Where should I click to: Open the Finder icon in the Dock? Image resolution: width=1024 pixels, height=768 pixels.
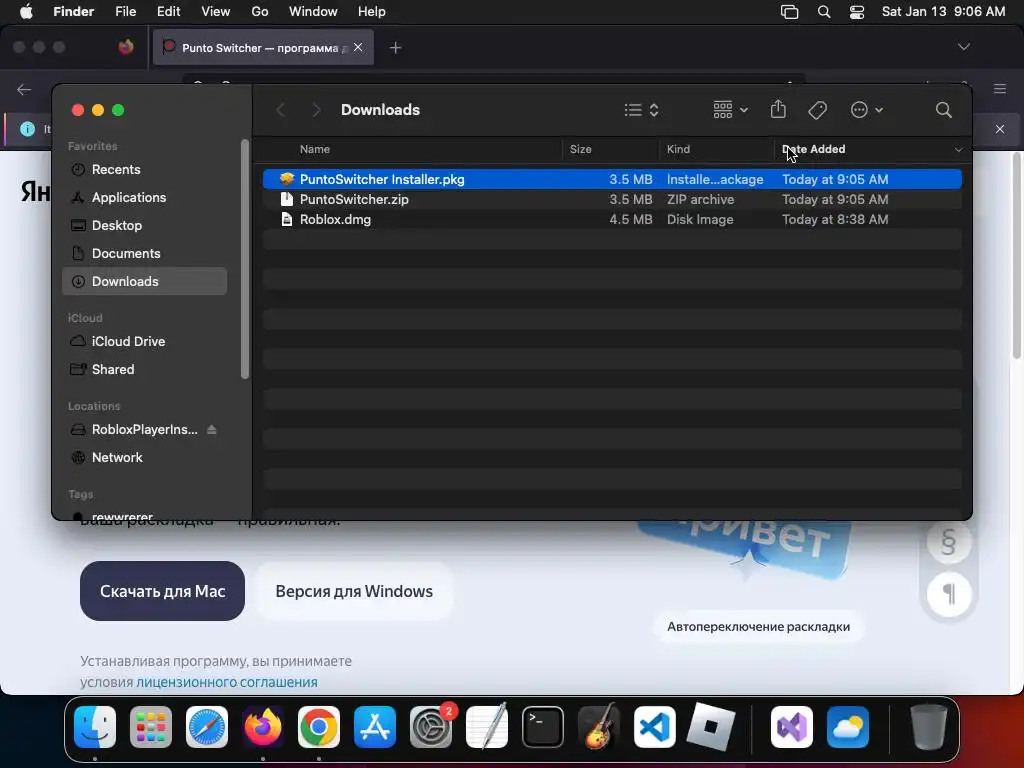(x=95, y=727)
